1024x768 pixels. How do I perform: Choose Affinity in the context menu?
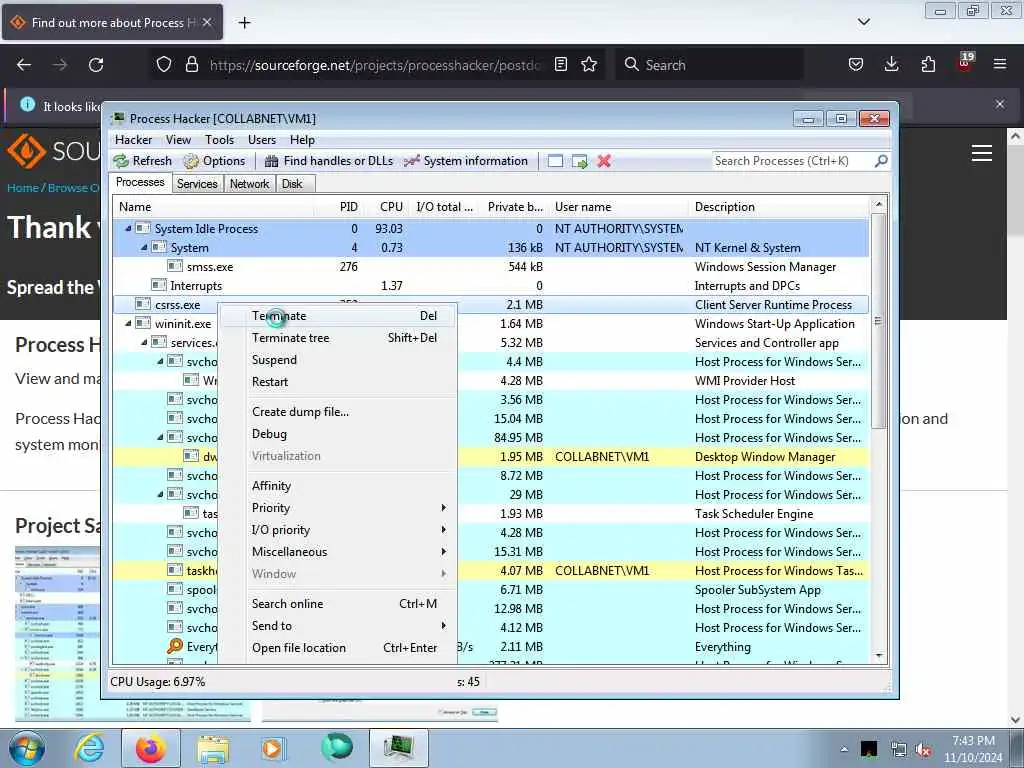338,486
